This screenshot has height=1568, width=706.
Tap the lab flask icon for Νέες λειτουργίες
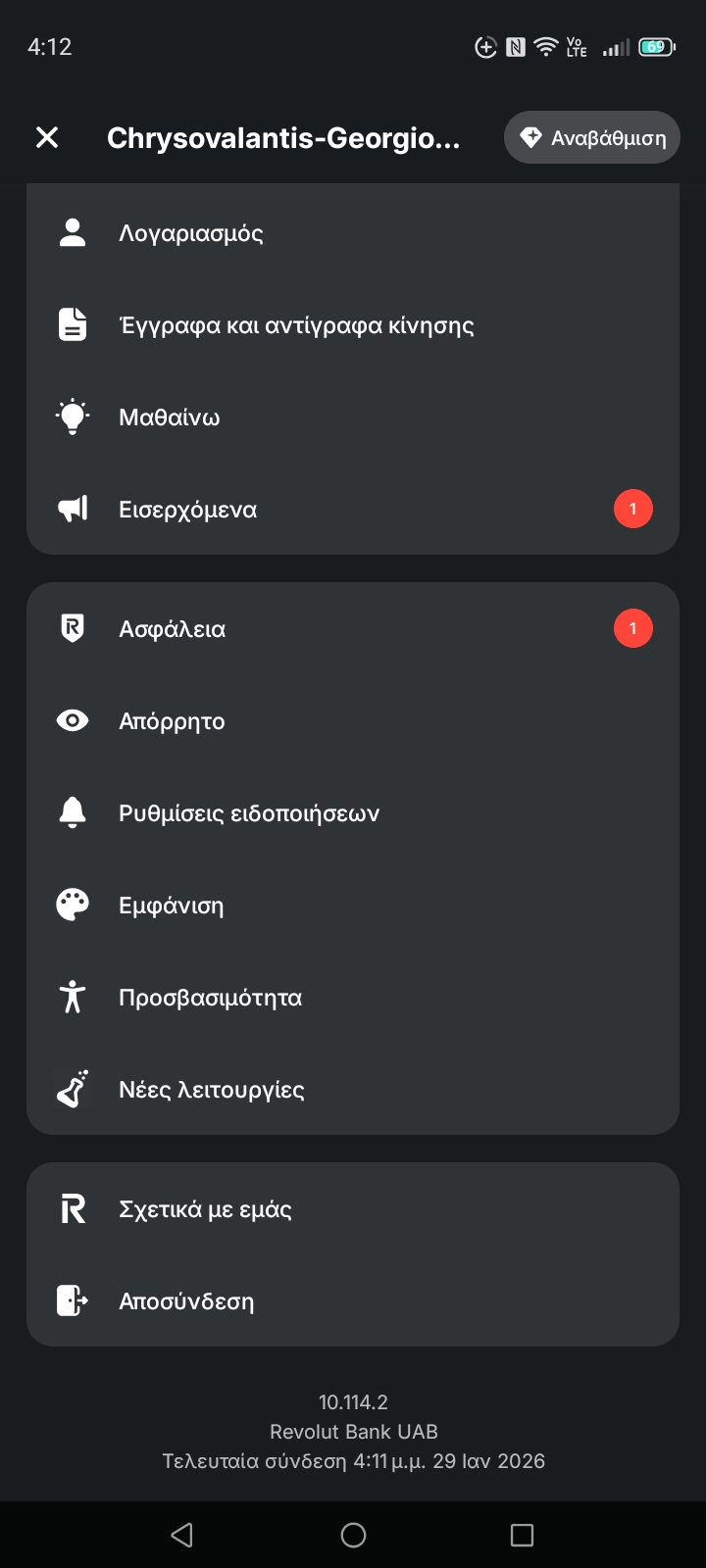(73, 1090)
